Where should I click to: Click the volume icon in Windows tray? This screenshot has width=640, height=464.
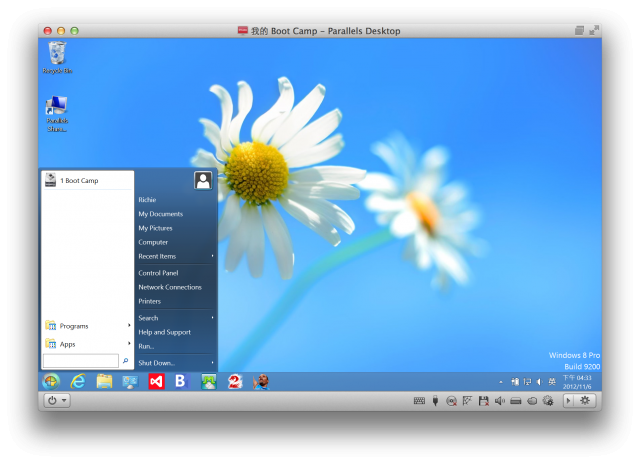click(539, 382)
